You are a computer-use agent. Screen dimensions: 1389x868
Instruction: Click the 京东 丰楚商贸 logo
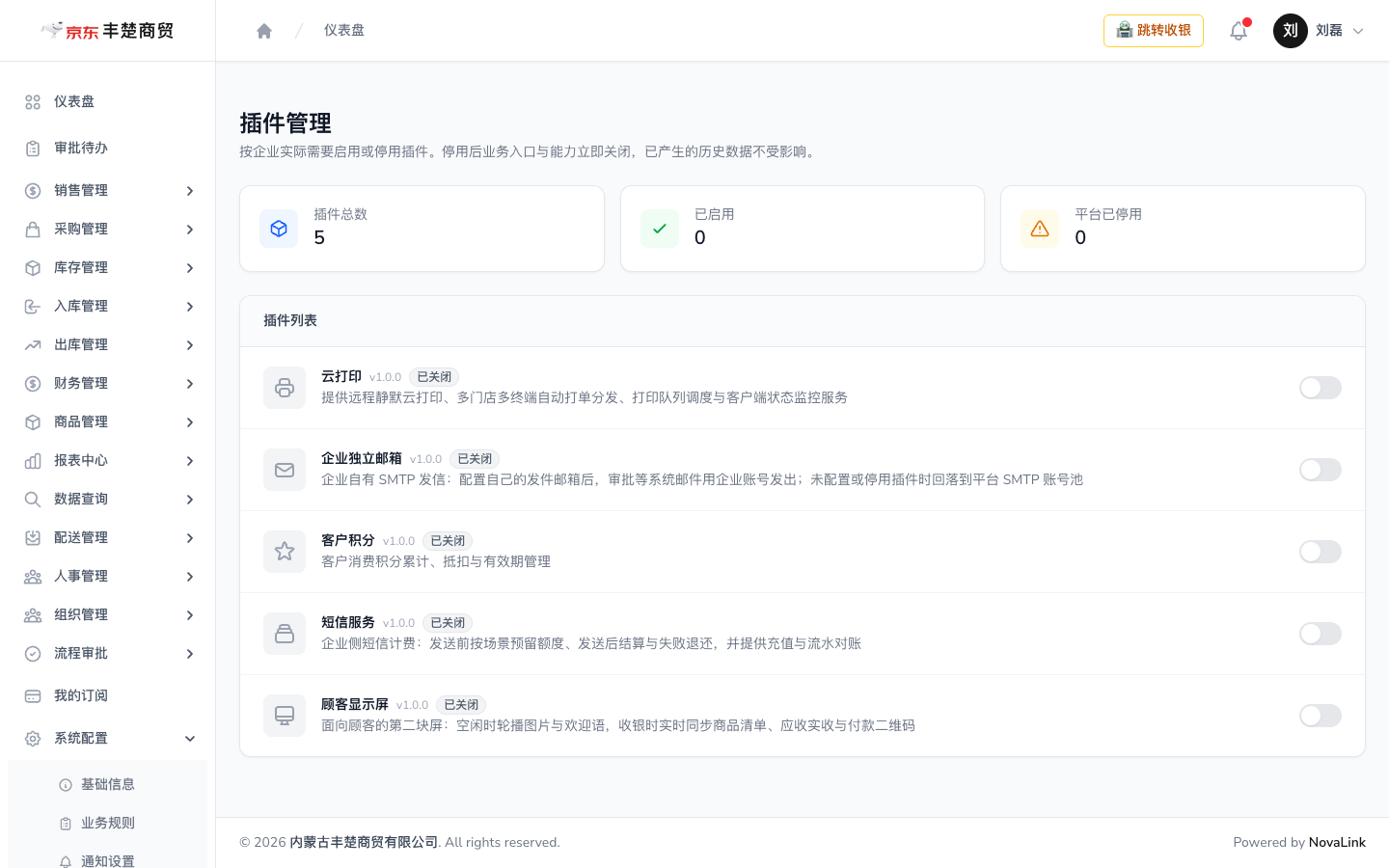point(107,31)
